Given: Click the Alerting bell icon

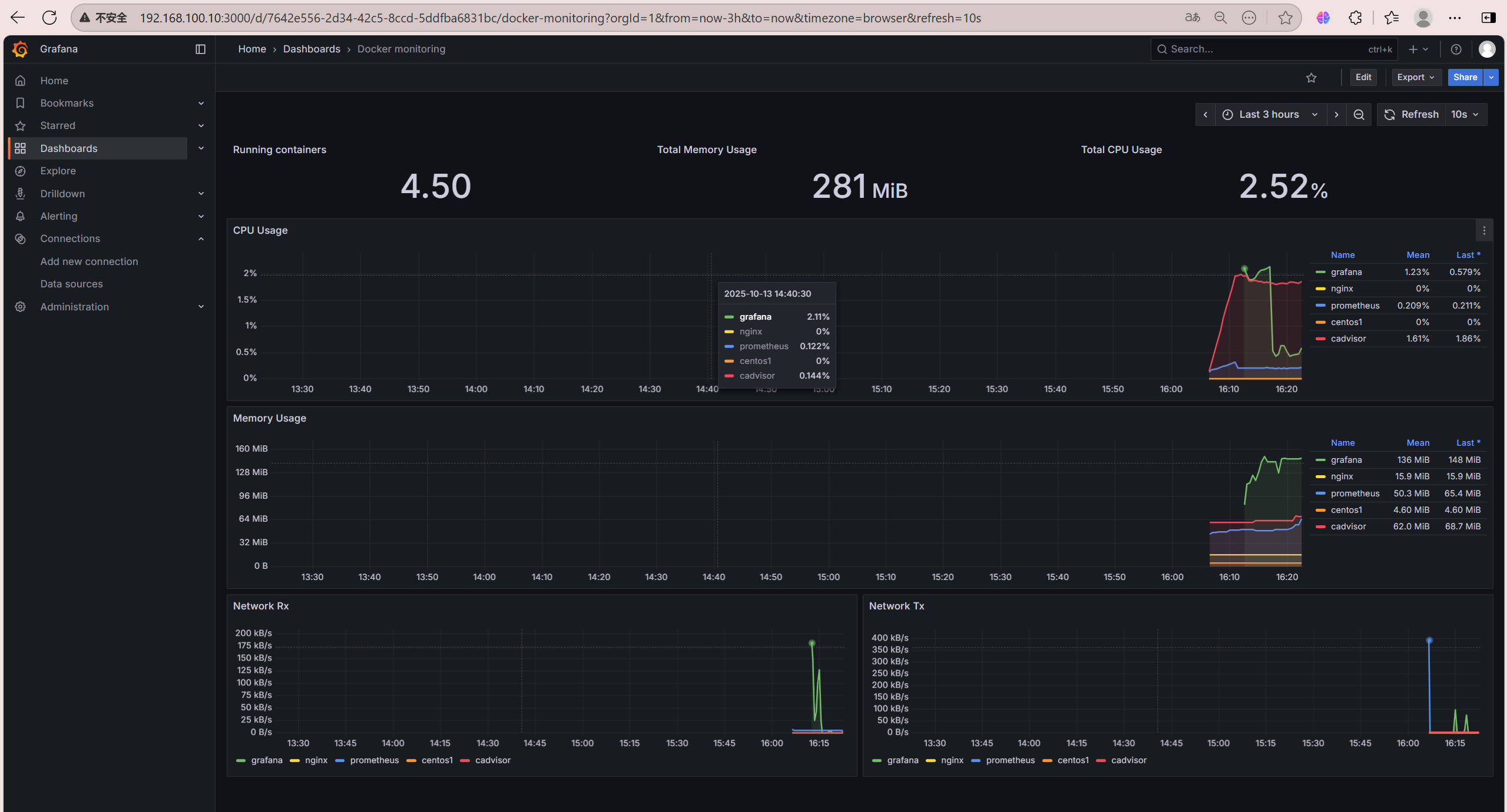Looking at the screenshot, I should [x=21, y=216].
